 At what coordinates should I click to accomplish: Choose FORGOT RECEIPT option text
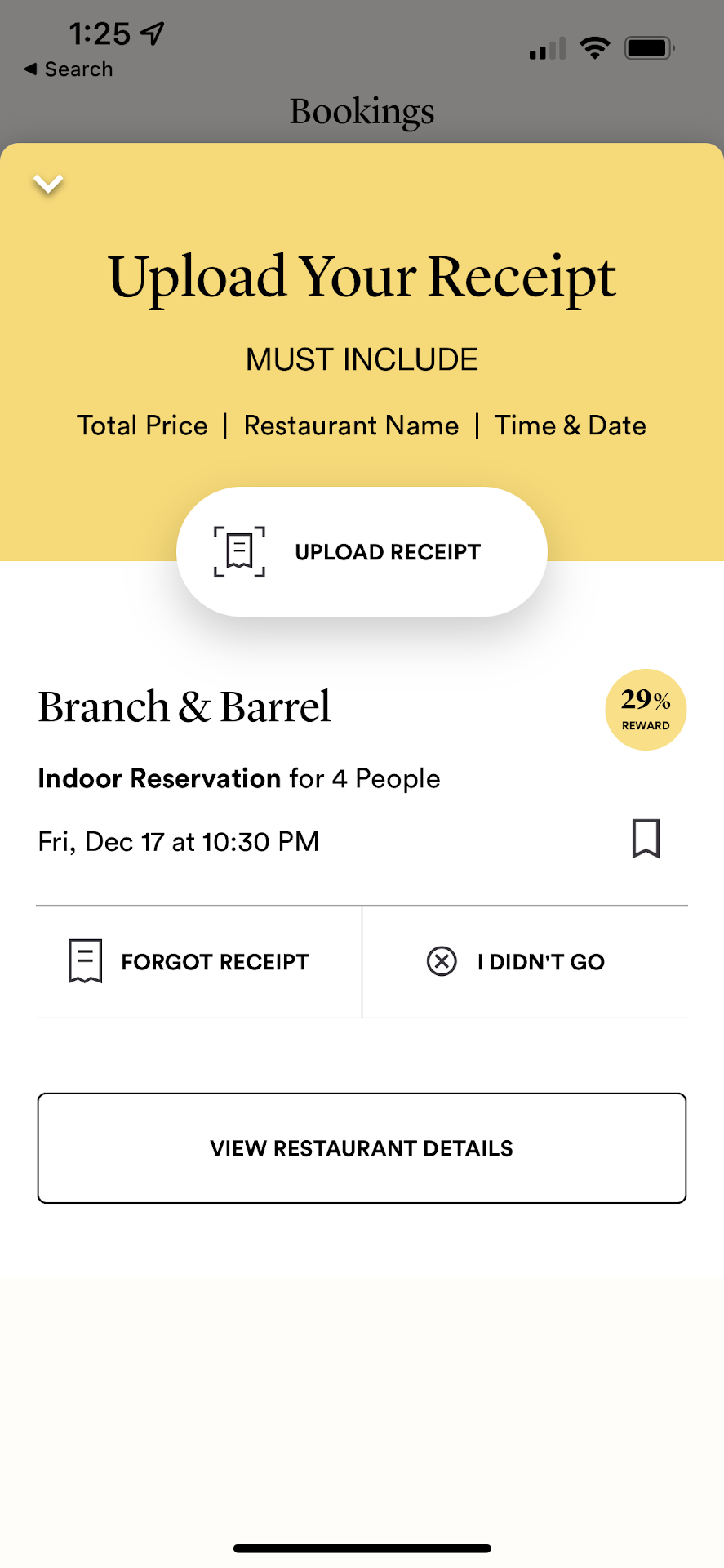[x=215, y=962]
